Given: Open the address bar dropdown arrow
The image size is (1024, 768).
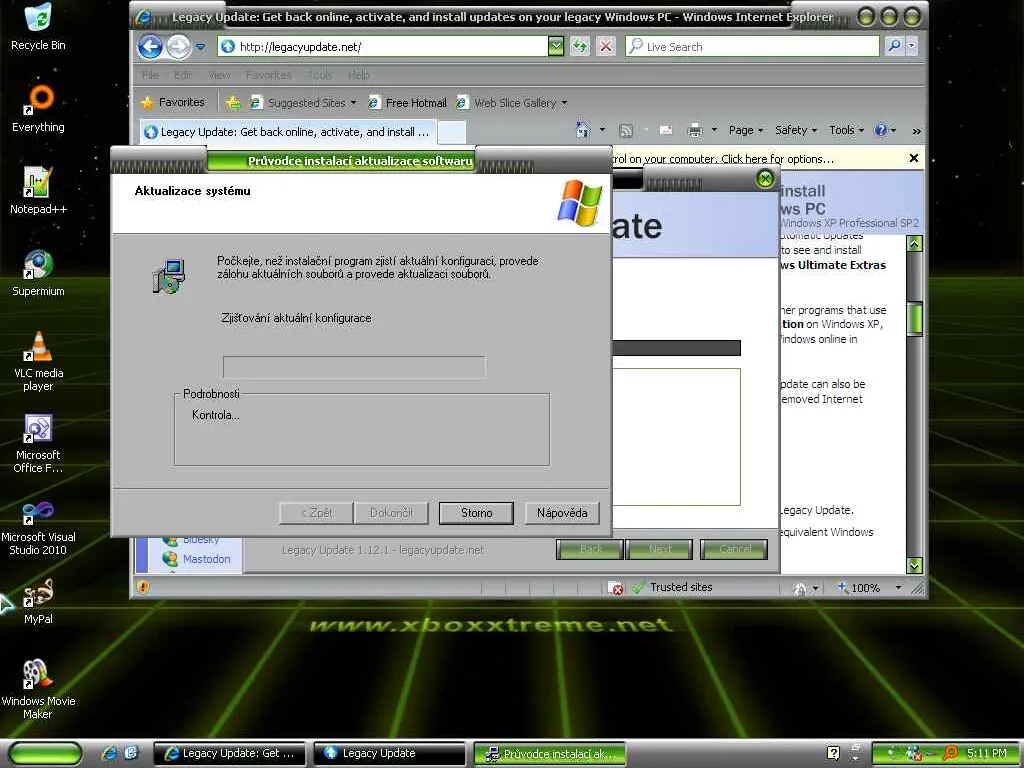Looking at the screenshot, I should (556, 46).
